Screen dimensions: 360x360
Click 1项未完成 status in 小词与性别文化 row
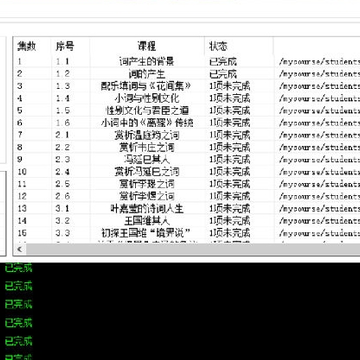coord(230,98)
